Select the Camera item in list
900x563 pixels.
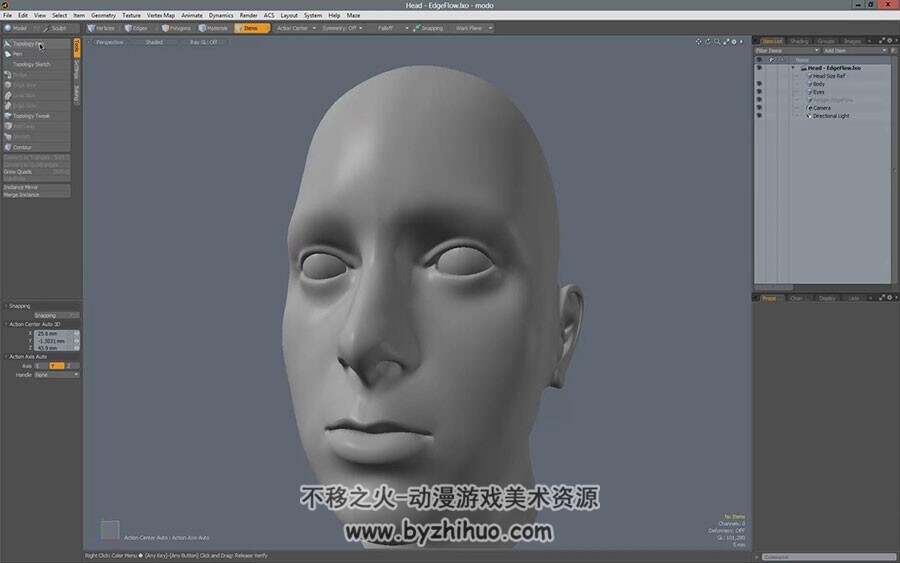pos(821,108)
